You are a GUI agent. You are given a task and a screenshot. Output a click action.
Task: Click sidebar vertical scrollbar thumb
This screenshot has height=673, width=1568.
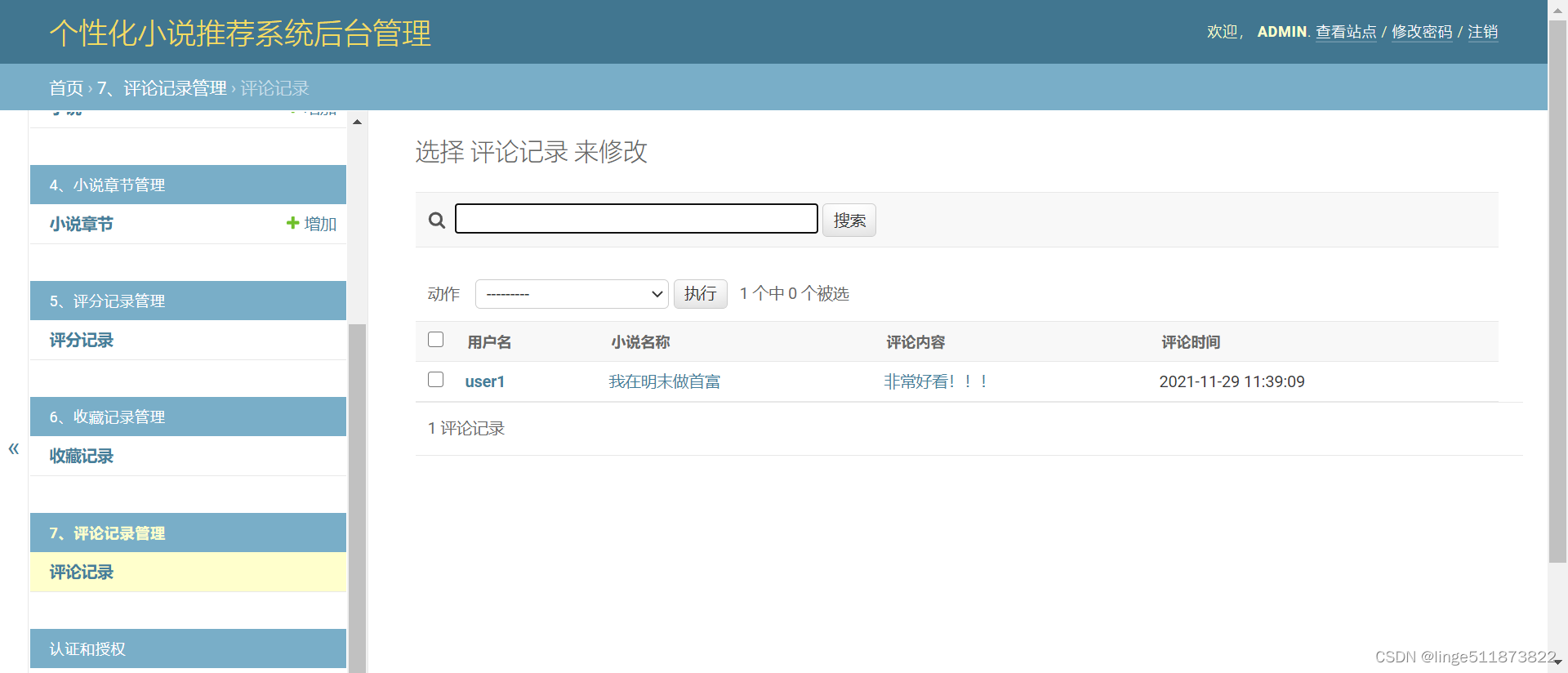click(x=357, y=498)
